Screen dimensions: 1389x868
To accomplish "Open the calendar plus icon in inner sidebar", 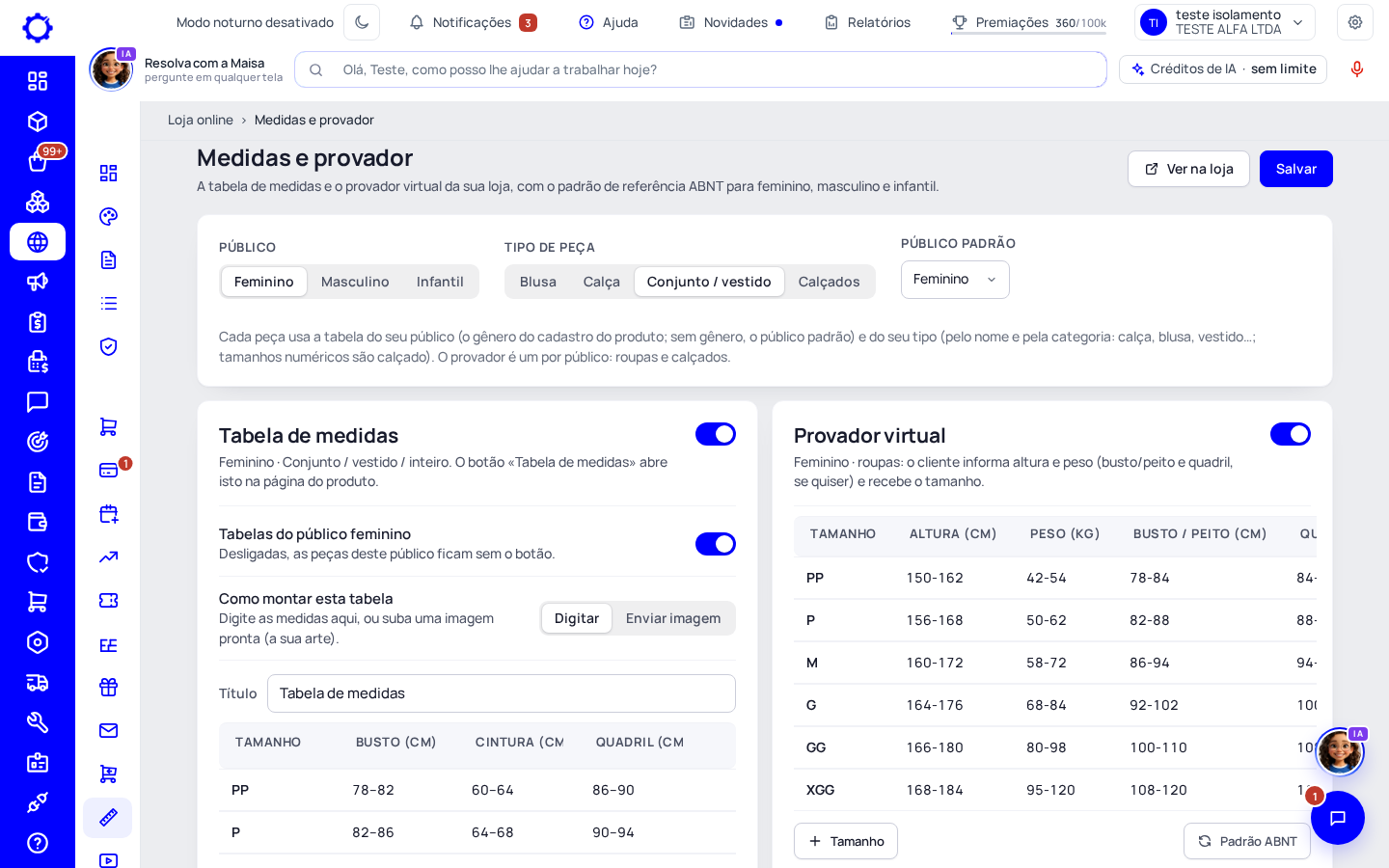I will pos(108,513).
